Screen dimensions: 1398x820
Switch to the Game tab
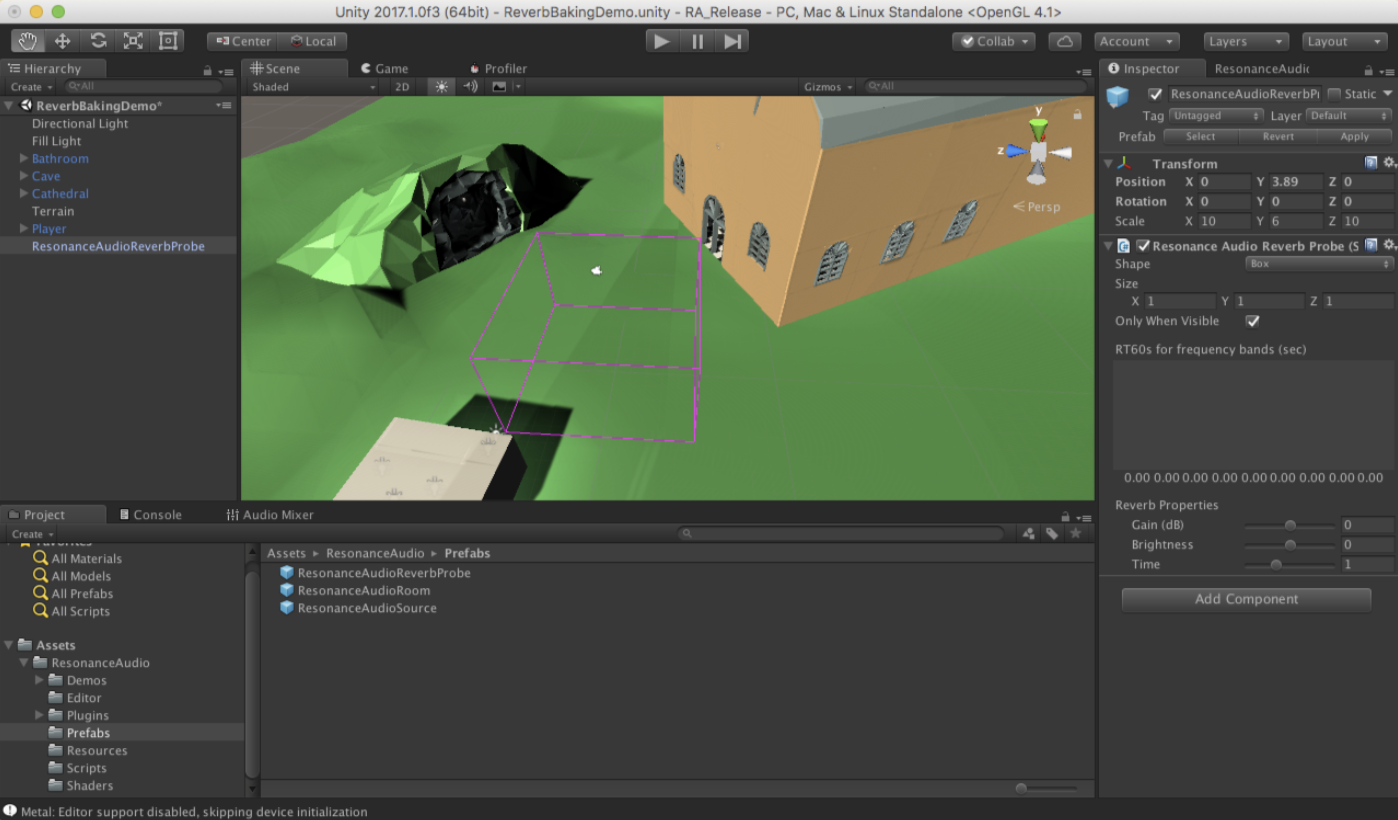point(391,69)
